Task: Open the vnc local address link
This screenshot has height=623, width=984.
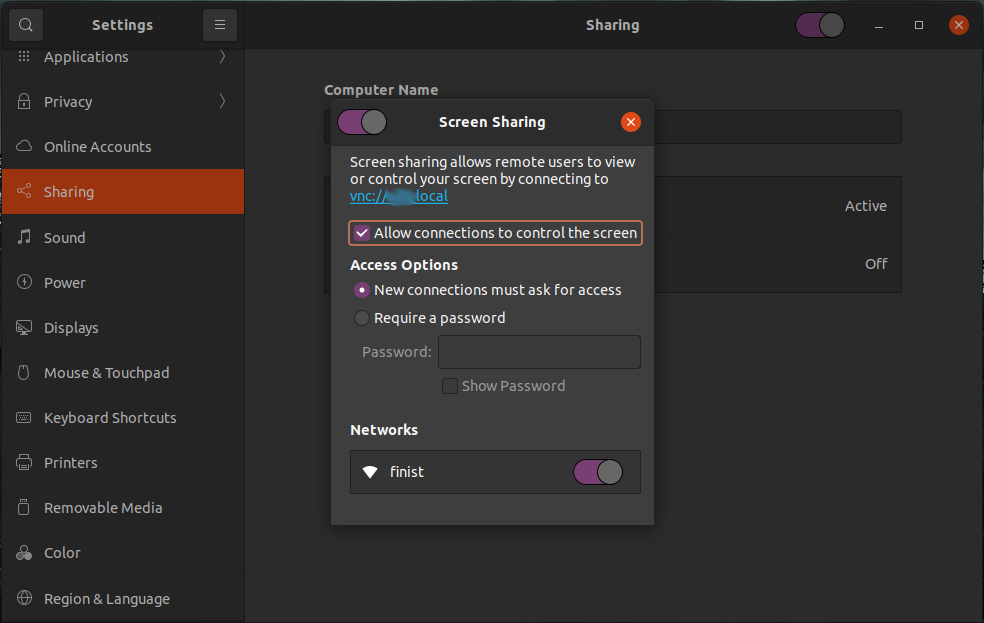Action: pyautogui.click(x=399, y=197)
